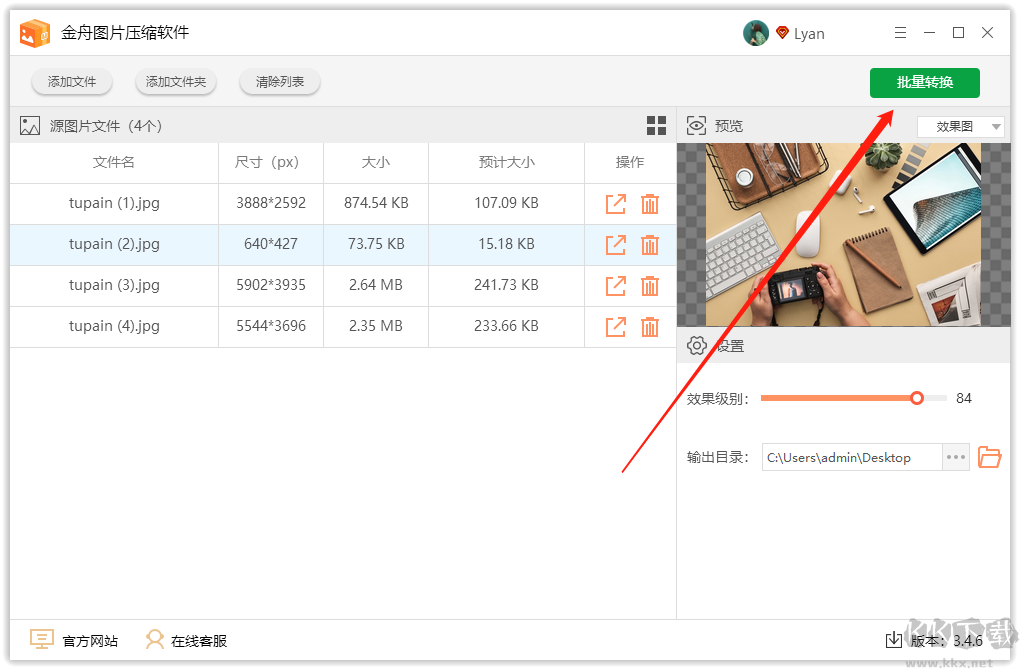Viewport: 1020px width, 670px height.
Task: Switch to grid view of source images
Action: 656,125
